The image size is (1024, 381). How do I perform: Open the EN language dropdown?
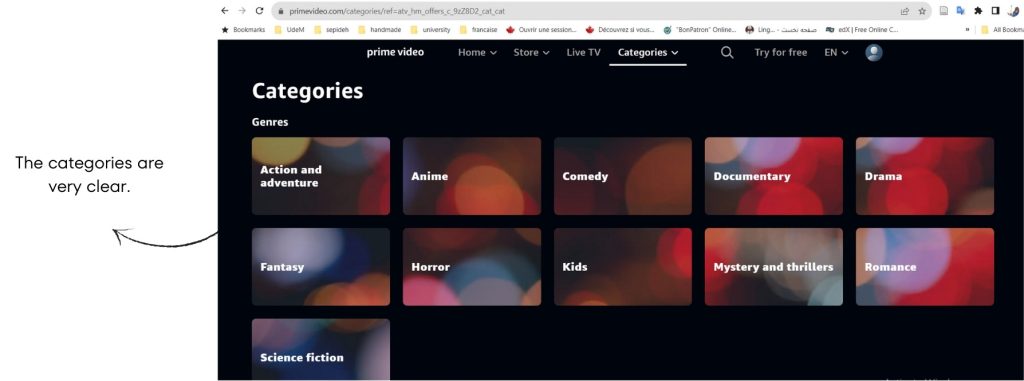[836, 52]
